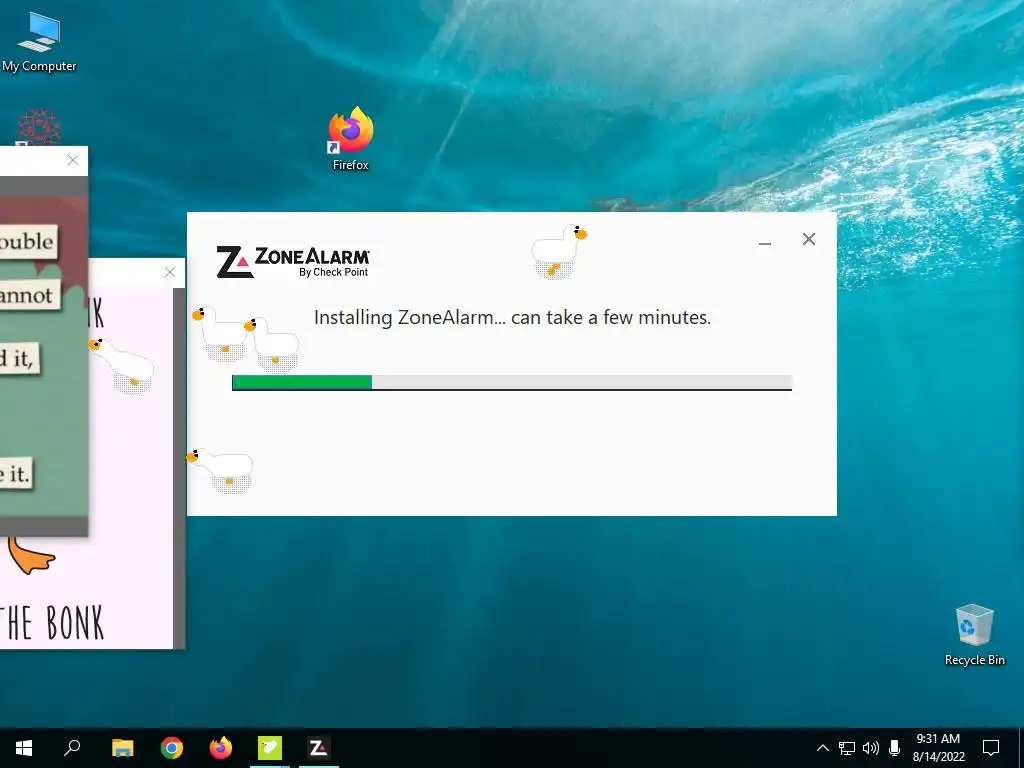The width and height of the screenshot is (1024, 768).
Task: Open taskbar search magnifier
Action: (72, 748)
